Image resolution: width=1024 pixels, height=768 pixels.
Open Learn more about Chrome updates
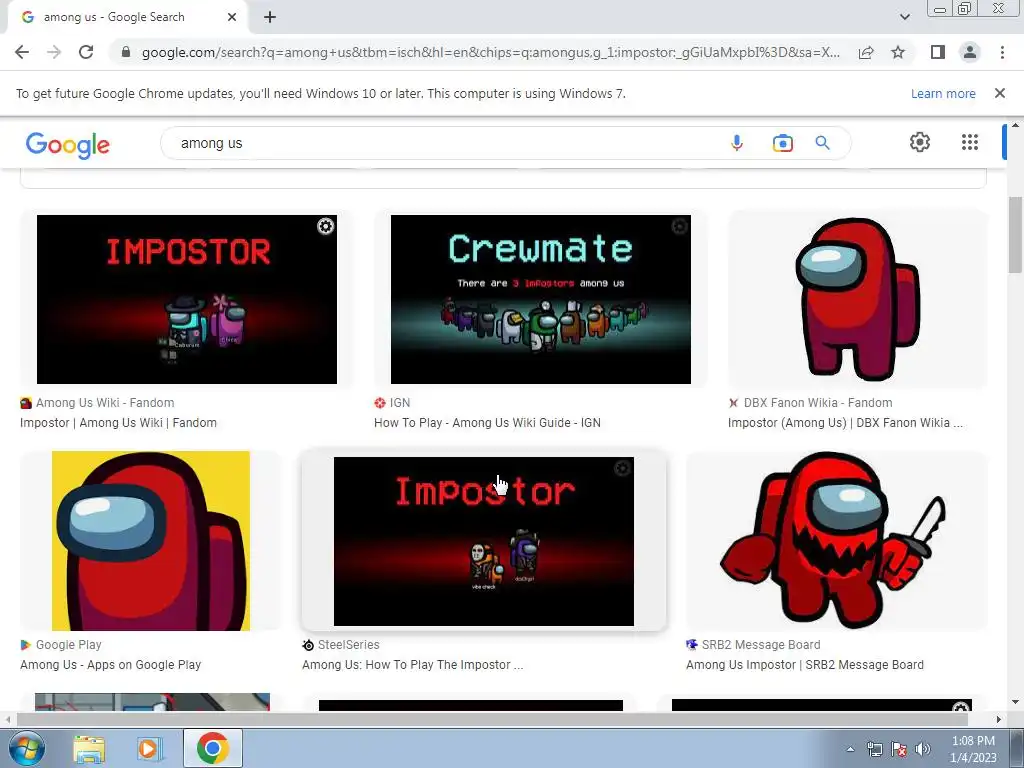(x=943, y=93)
